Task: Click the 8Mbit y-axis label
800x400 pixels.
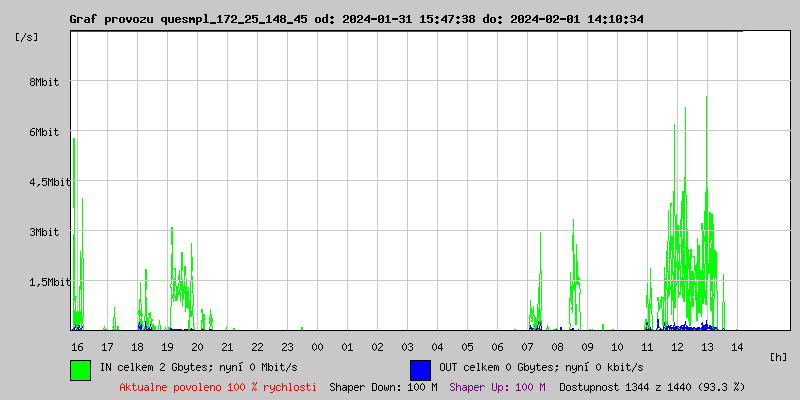Action: pyautogui.click(x=43, y=82)
